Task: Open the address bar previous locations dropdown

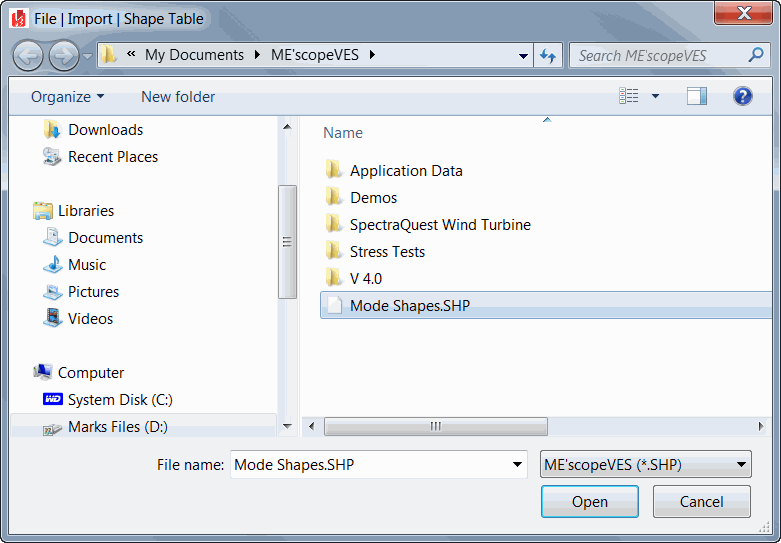Action: [523, 56]
